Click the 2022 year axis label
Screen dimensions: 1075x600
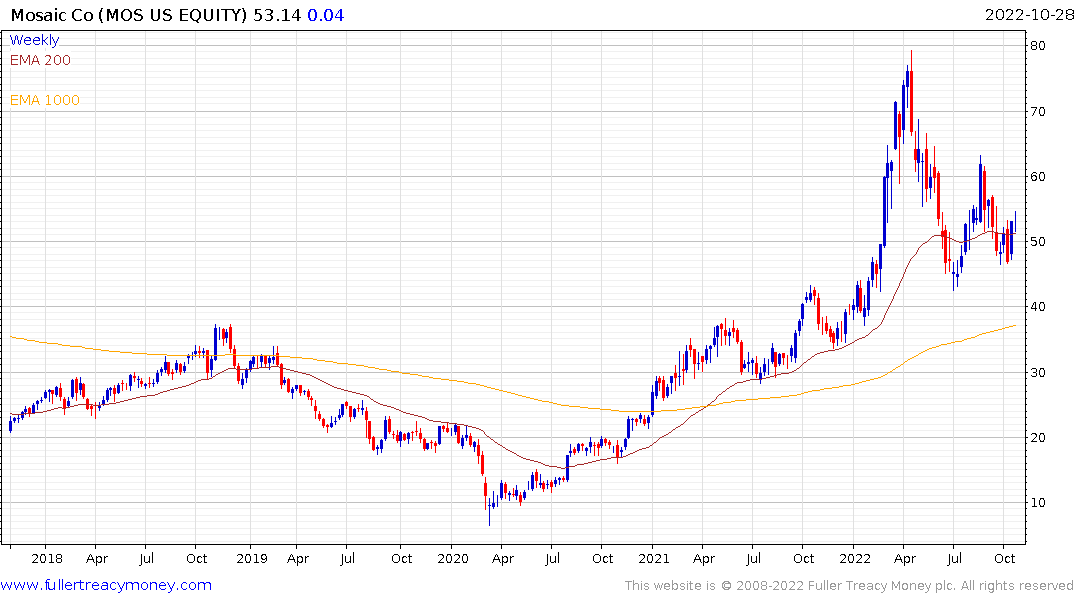pyautogui.click(x=854, y=559)
